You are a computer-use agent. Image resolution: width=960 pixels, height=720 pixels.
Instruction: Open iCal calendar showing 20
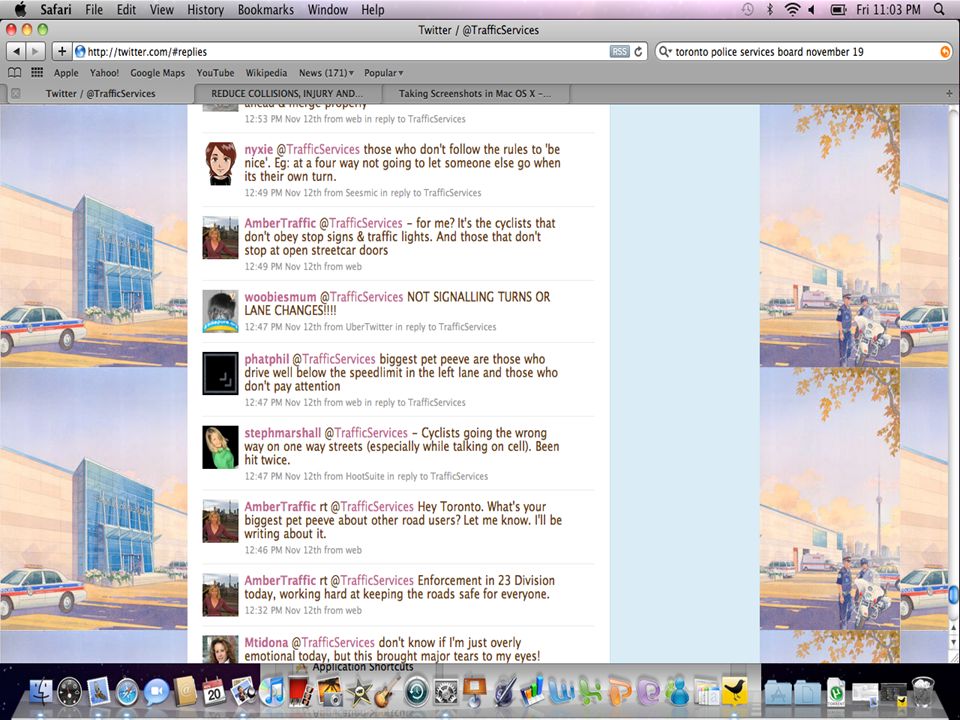[214, 692]
